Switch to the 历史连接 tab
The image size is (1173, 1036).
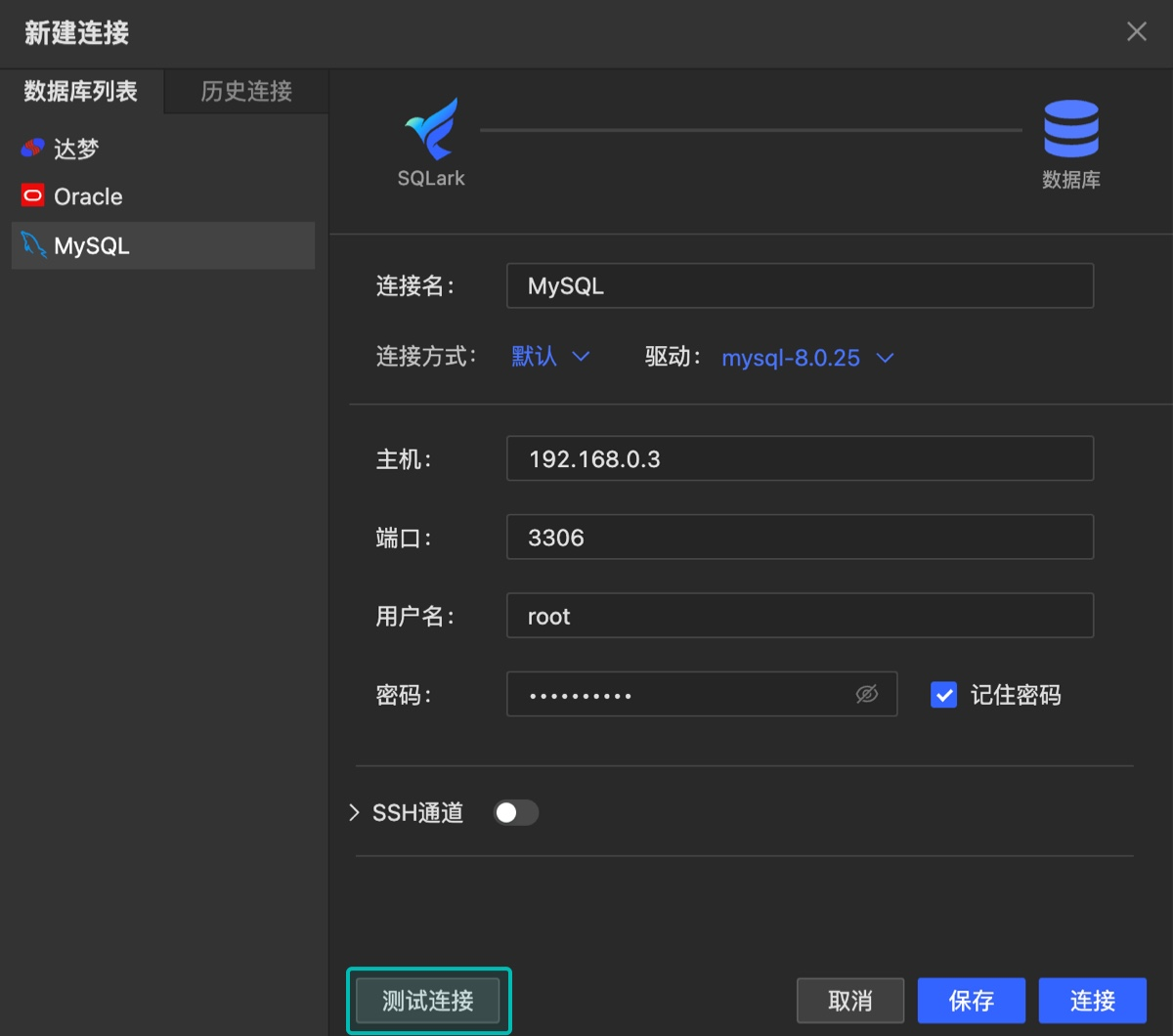point(246,91)
